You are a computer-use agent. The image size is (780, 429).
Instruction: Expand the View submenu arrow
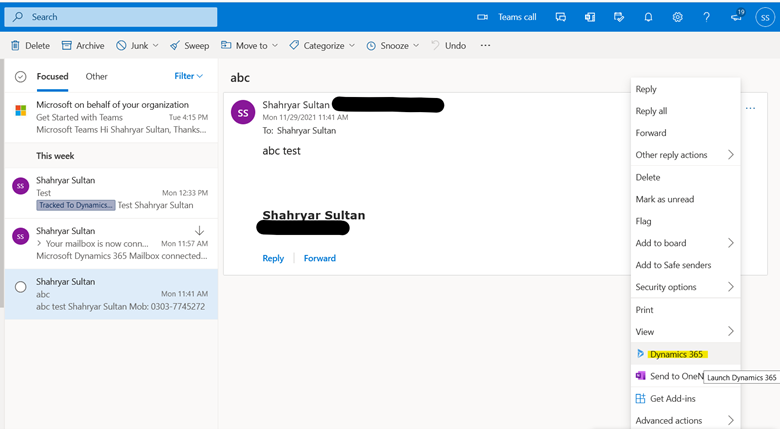click(x=731, y=331)
